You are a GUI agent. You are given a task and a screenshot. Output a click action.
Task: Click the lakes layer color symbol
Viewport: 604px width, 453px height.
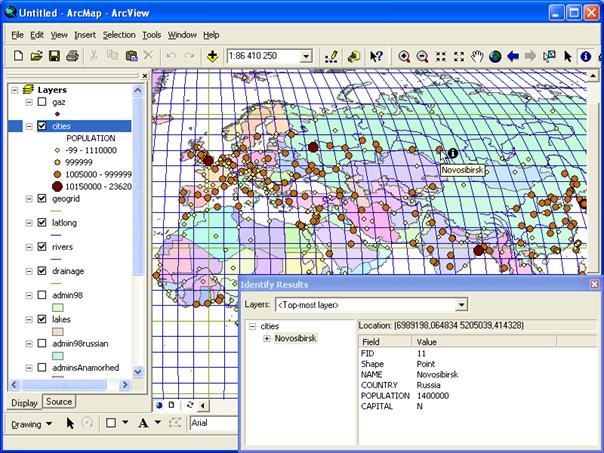point(57,330)
